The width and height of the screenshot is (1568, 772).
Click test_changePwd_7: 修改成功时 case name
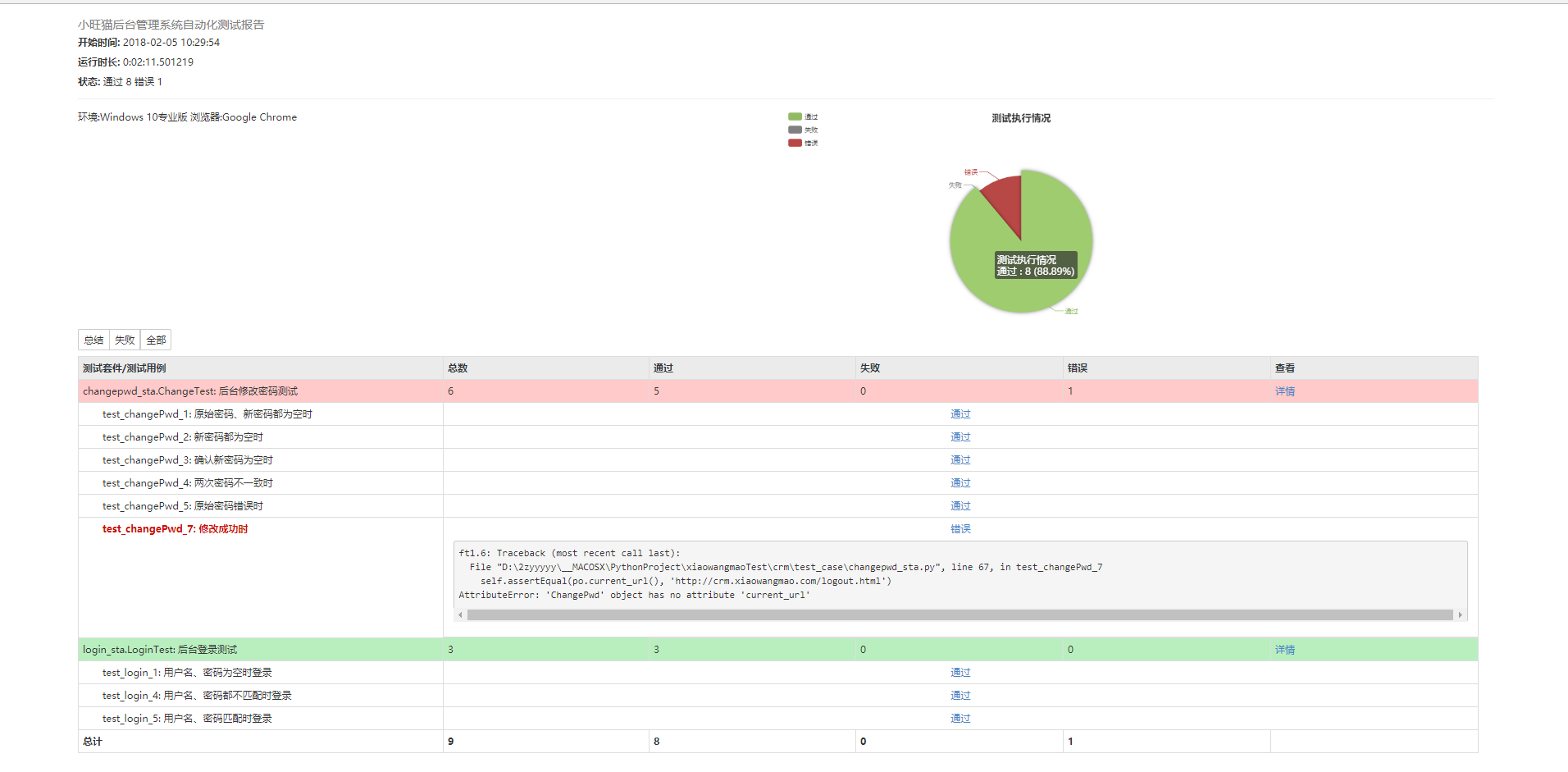pos(175,529)
